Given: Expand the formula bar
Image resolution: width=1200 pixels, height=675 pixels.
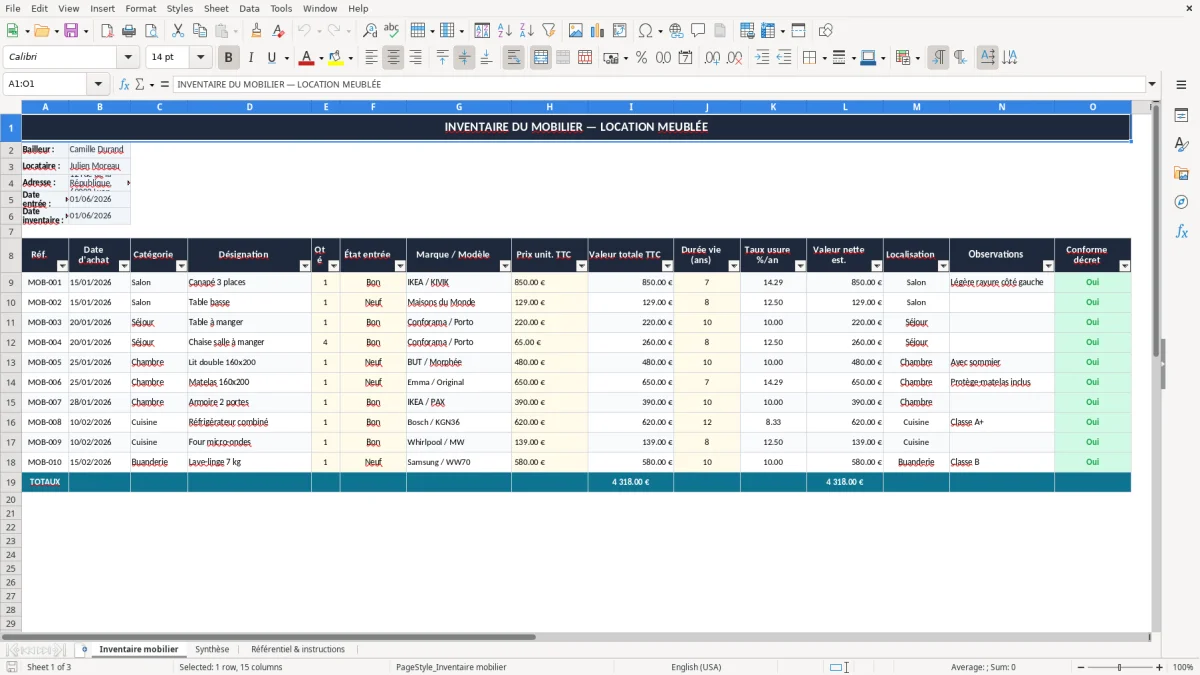Looking at the screenshot, I should coord(1152,84).
